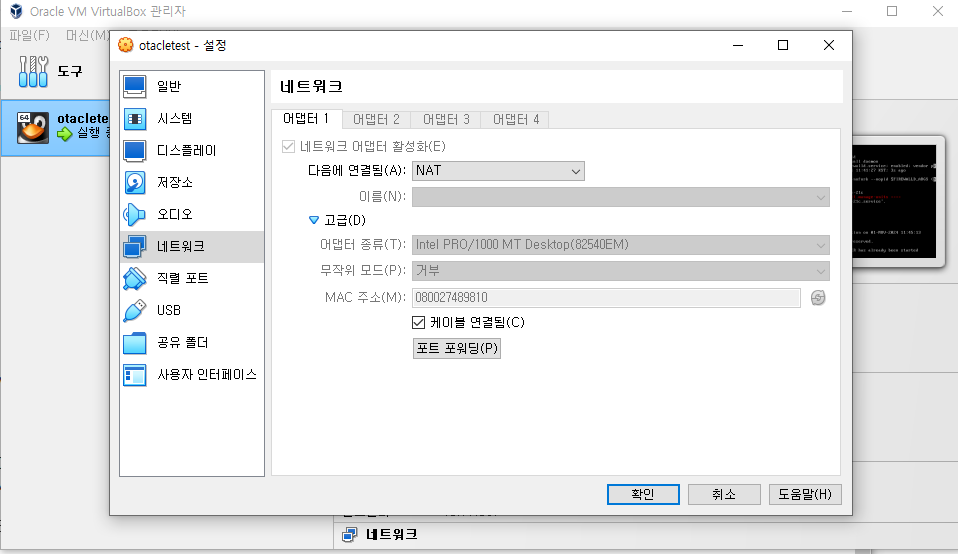958x554 pixels.
Task: Open the 이름(N) dropdown
Action: [621, 197]
